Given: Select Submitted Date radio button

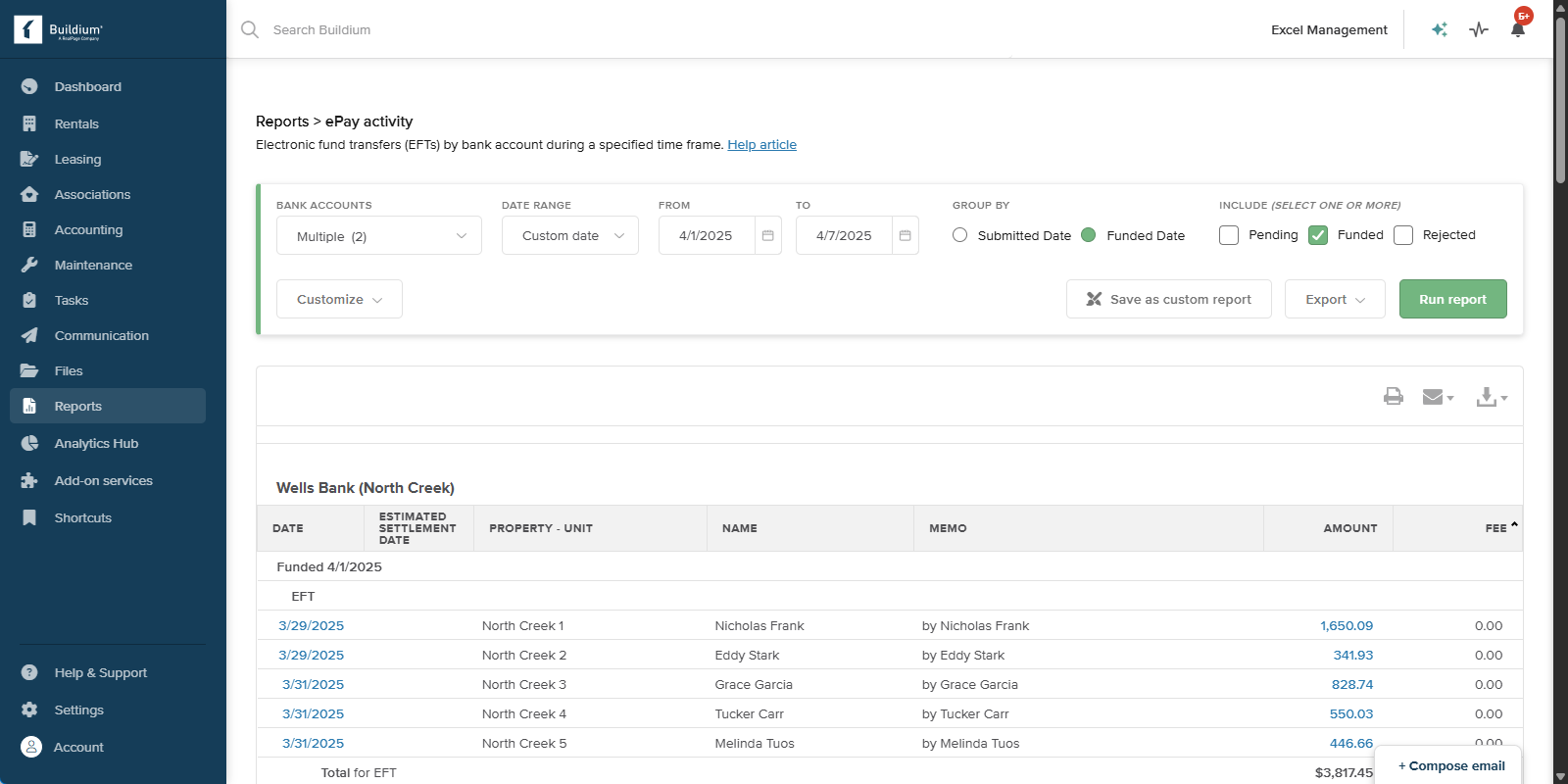Looking at the screenshot, I should (960, 235).
